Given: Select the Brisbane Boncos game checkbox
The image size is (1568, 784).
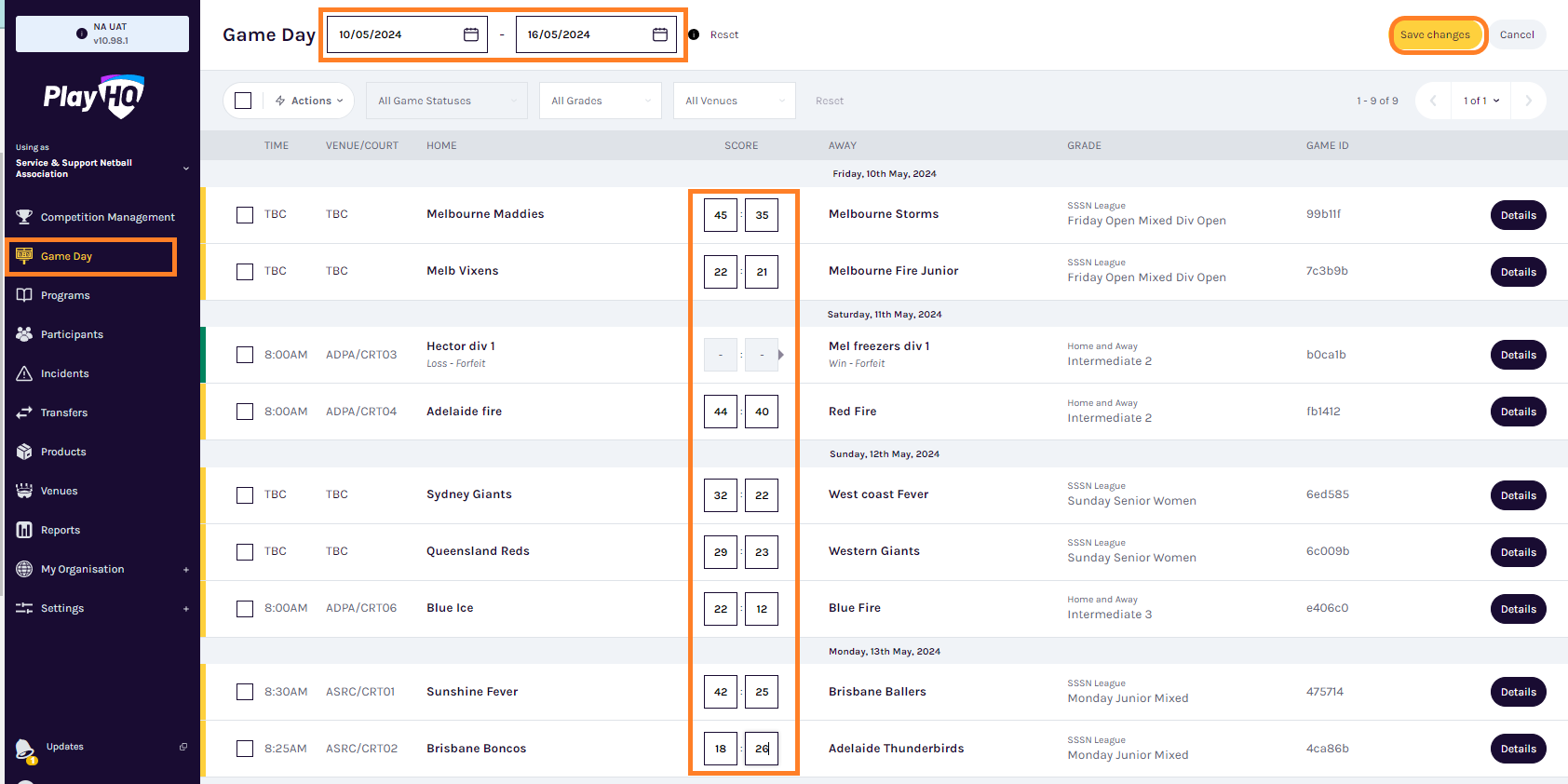Looking at the screenshot, I should coord(245,749).
